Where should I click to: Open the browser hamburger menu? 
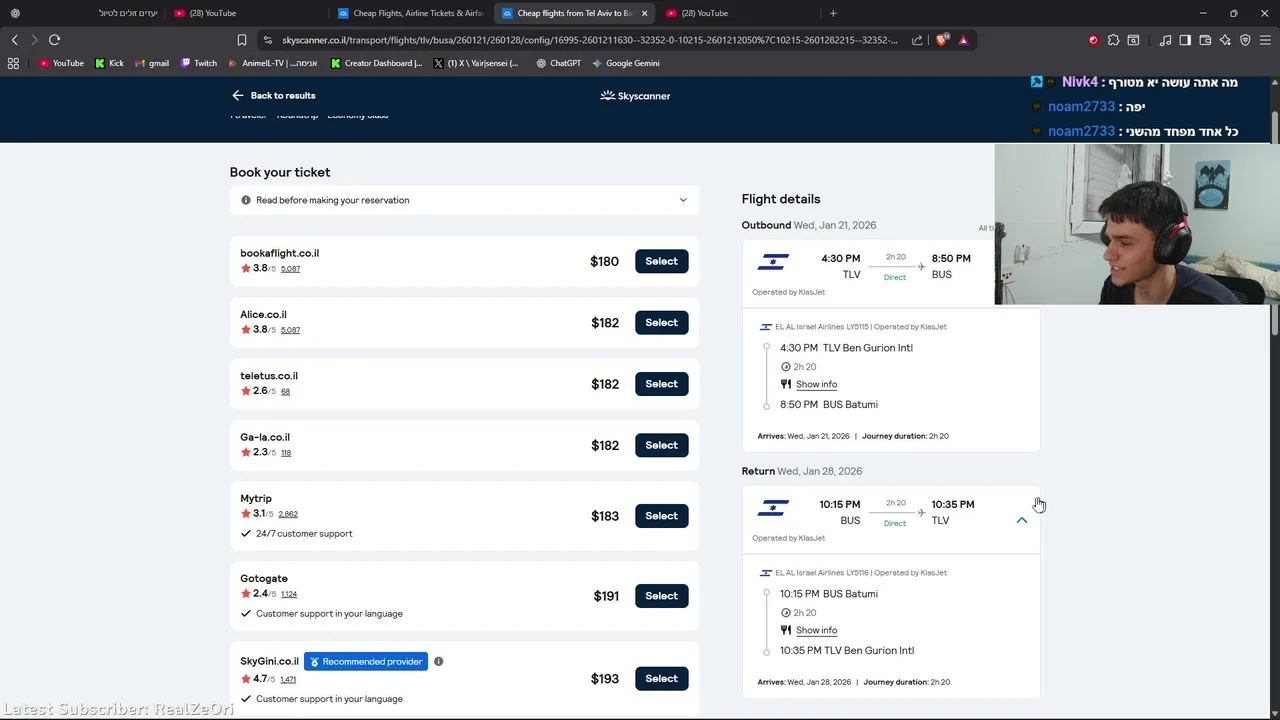click(x=1265, y=40)
